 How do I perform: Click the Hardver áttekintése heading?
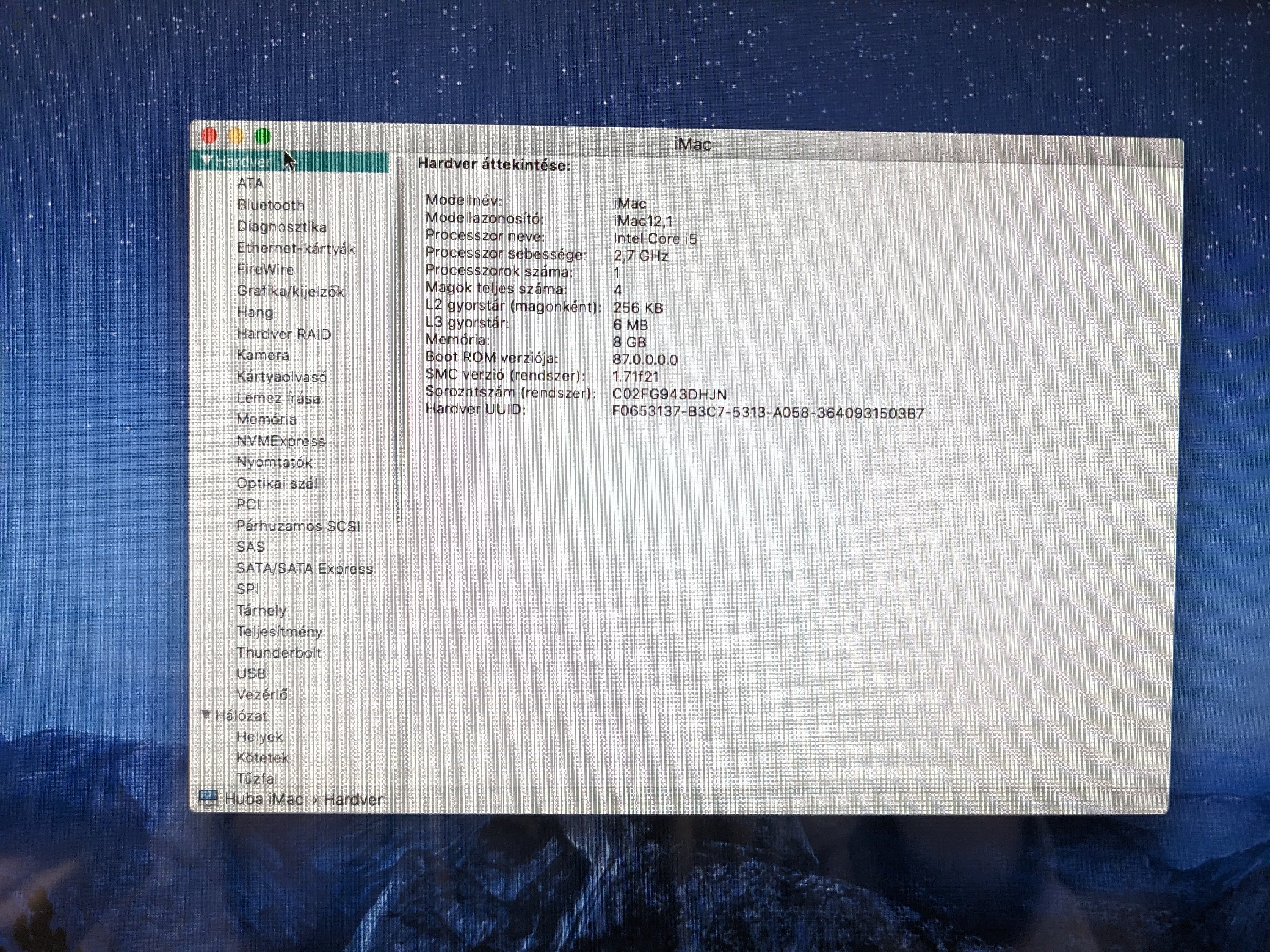pyautogui.click(x=494, y=165)
